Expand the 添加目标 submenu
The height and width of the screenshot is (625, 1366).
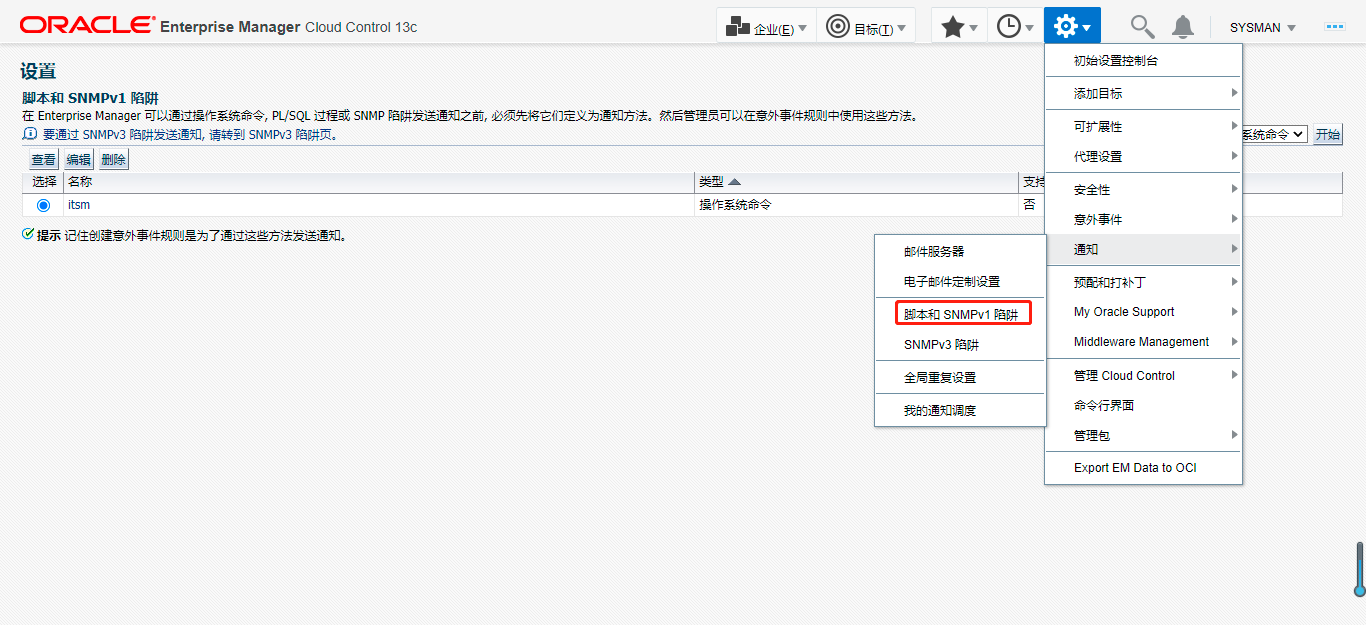click(x=1143, y=93)
